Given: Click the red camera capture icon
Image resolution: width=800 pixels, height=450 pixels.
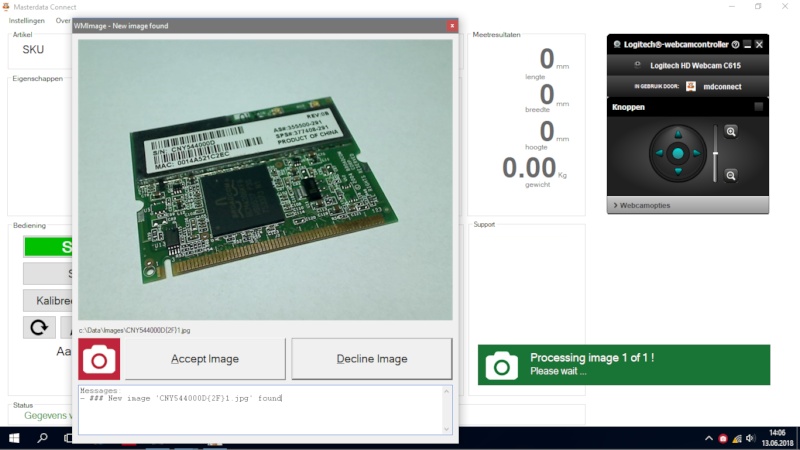Looking at the screenshot, I should pyautogui.click(x=99, y=359).
